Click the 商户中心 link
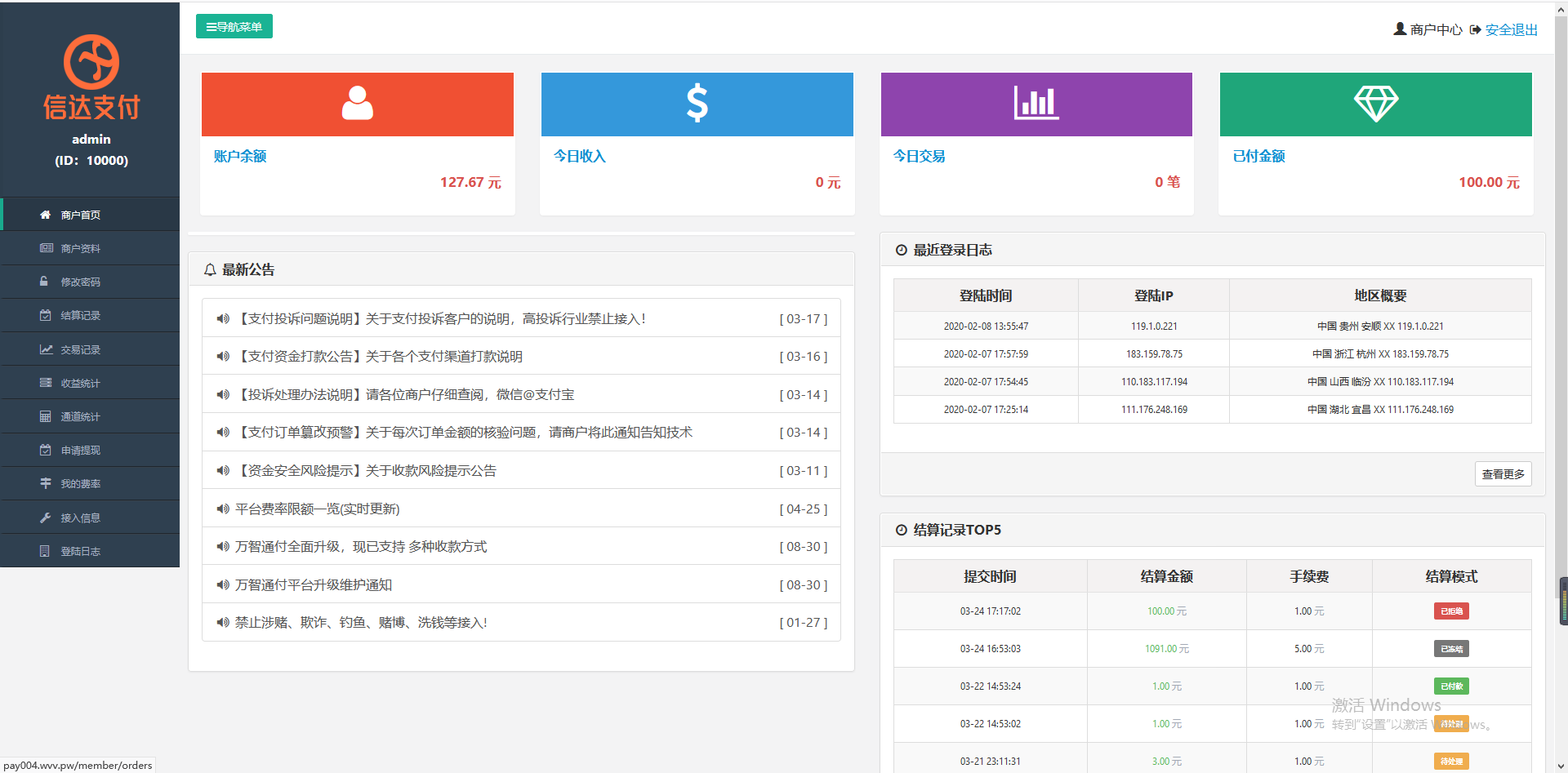Image resolution: width=1568 pixels, height=773 pixels. coord(1436,29)
